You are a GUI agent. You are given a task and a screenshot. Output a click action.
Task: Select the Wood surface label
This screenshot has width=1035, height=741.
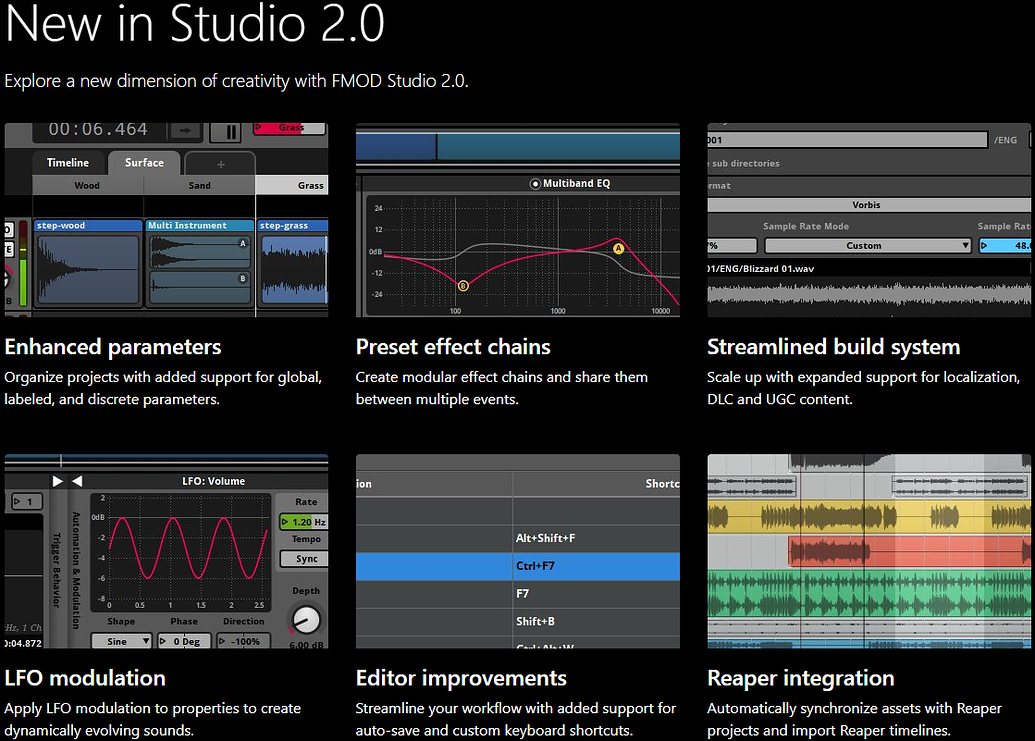click(x=87, y=185)
